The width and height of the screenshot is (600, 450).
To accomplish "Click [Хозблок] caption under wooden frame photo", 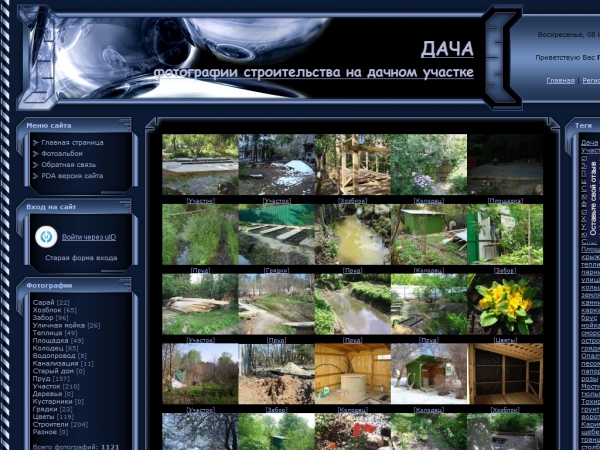I will [x=352, y=201].
